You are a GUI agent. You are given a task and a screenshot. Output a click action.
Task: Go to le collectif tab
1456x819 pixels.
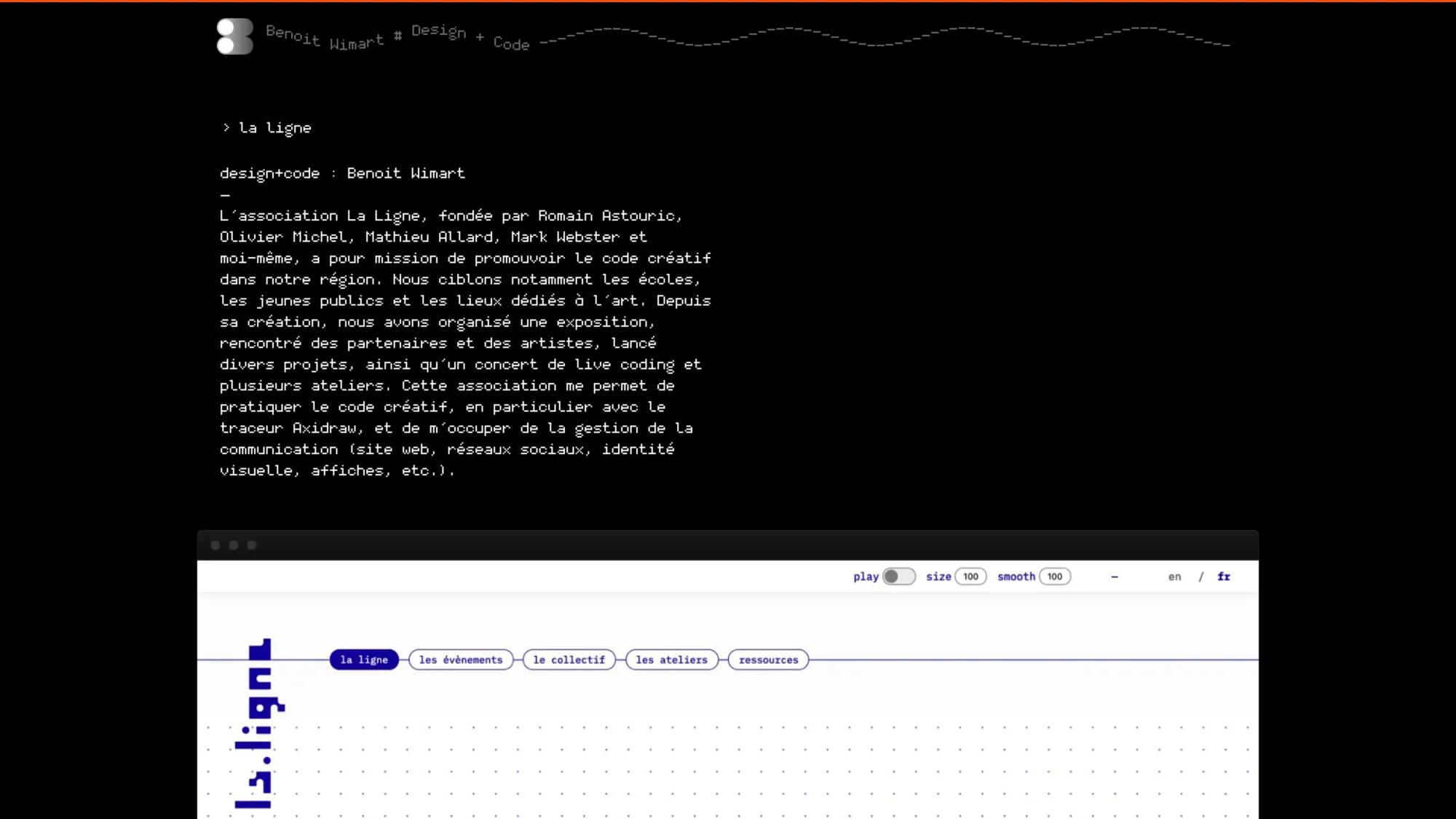pos(569,660)
